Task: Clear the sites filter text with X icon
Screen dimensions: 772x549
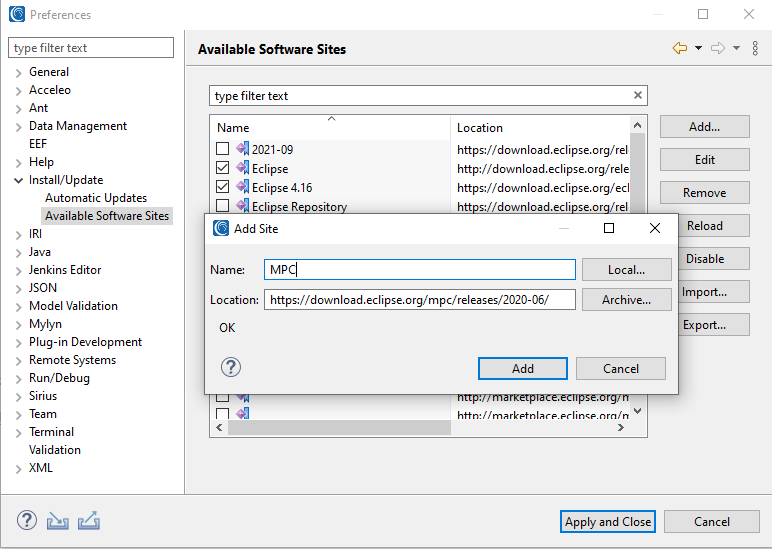Action: click(x=638, y=95)
